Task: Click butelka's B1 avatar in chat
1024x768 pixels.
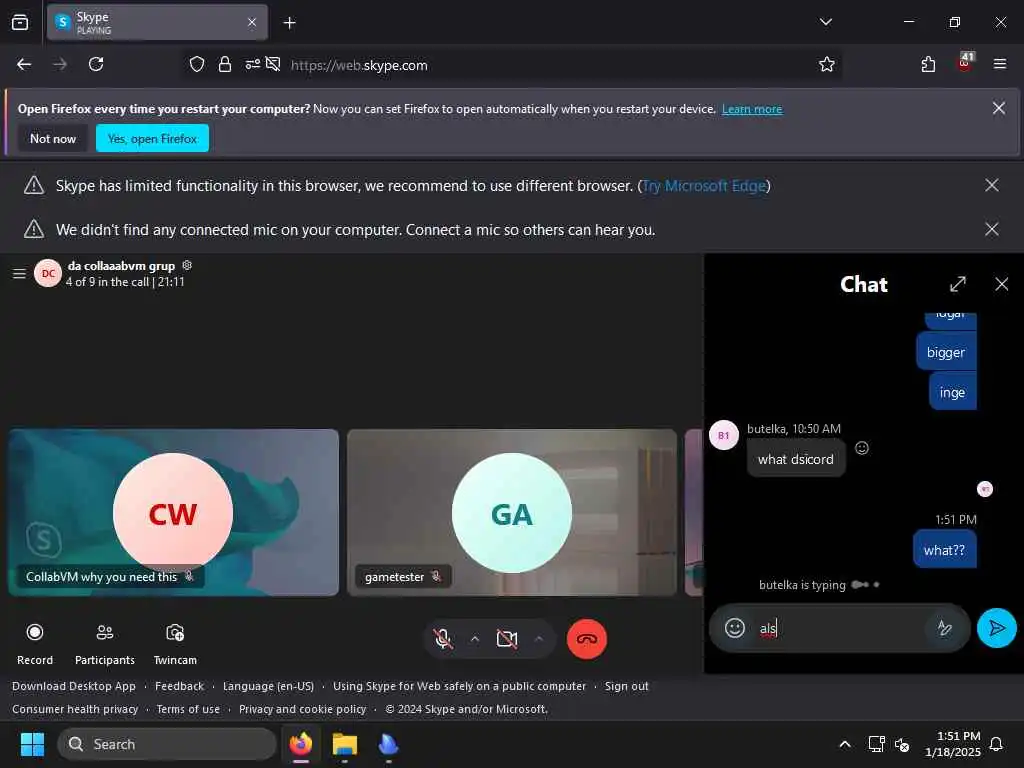Action: click(724, 435)
